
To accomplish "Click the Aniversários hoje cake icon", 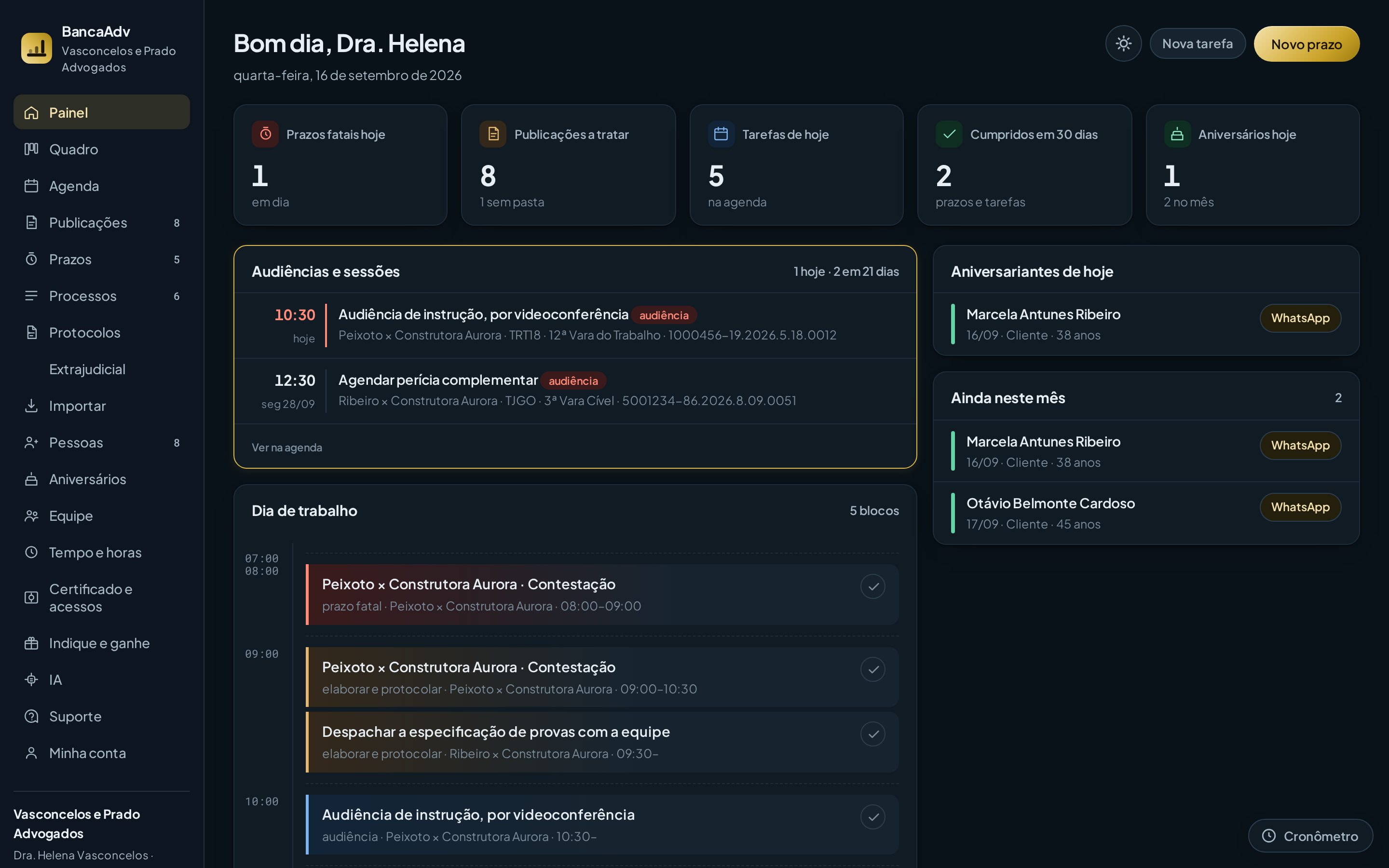I will 1177,135.
